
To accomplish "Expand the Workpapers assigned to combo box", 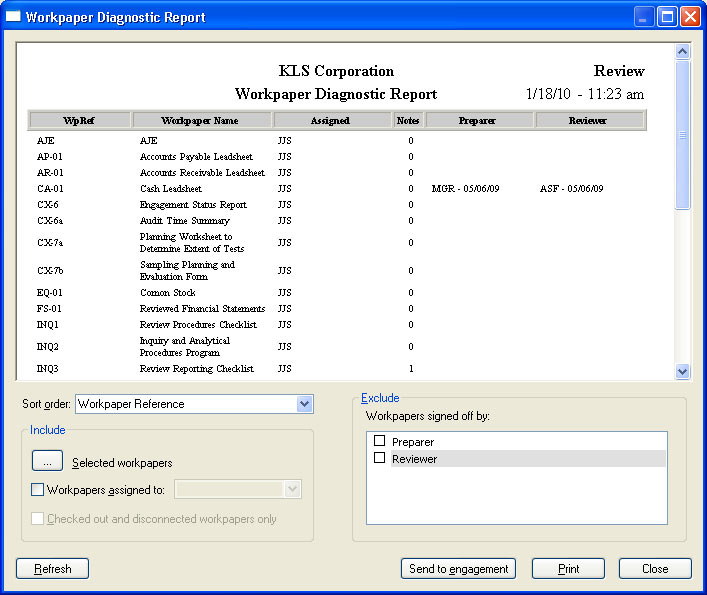I will point(292,490).
